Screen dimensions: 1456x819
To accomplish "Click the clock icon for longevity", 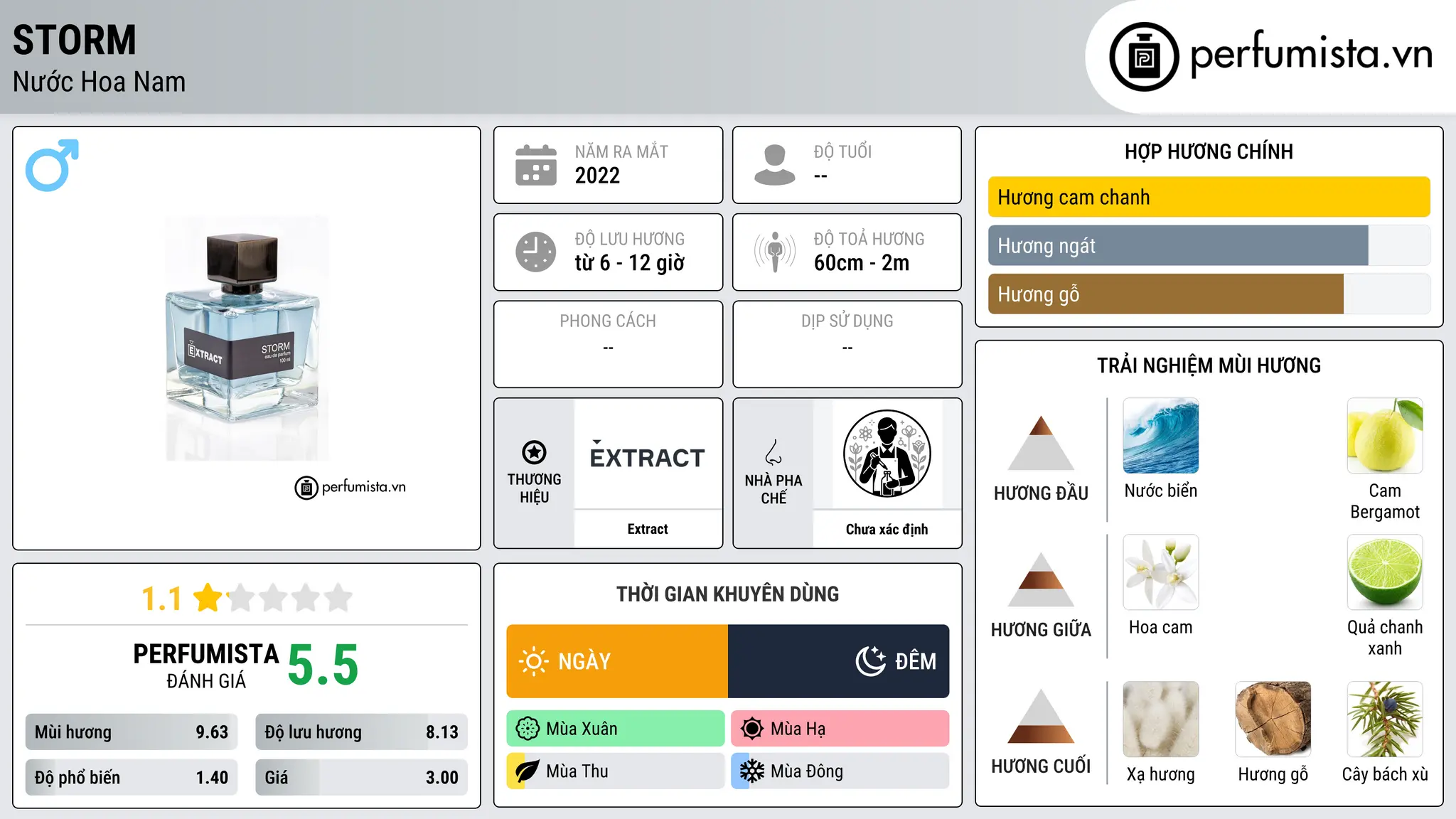I will [536, 252].
